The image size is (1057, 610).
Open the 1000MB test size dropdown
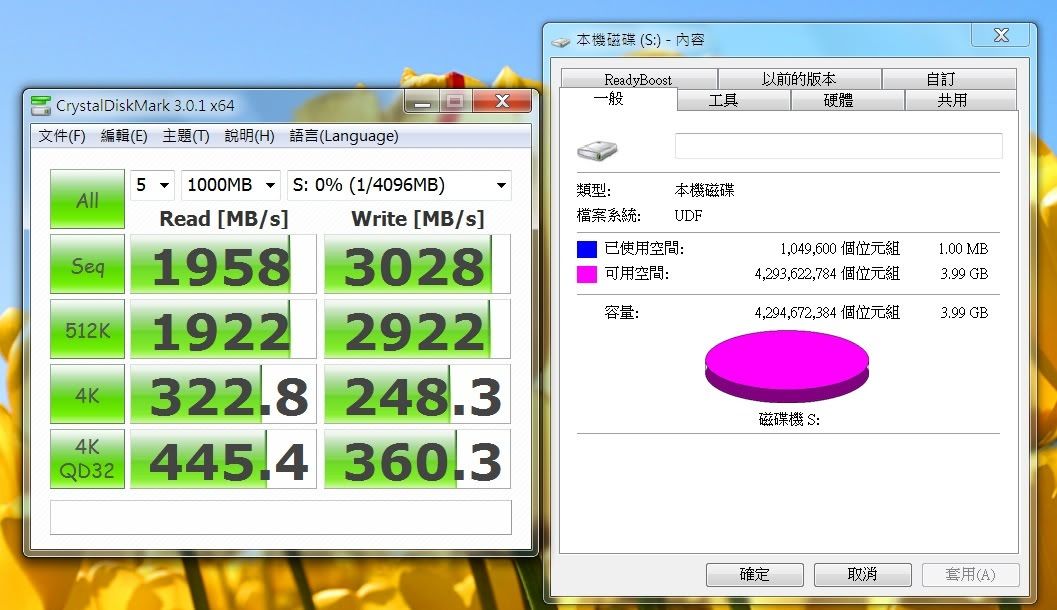(231, 185)
